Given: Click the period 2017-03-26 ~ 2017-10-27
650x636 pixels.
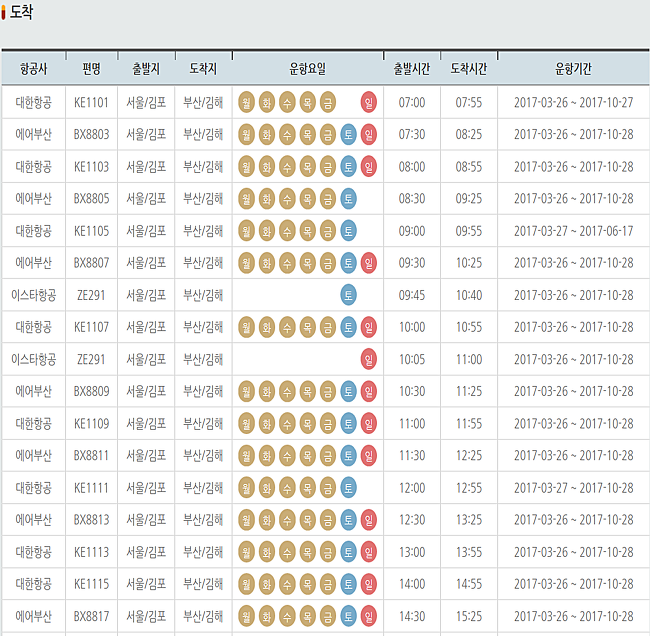Looking at the screenshot, I should [574, 102].
